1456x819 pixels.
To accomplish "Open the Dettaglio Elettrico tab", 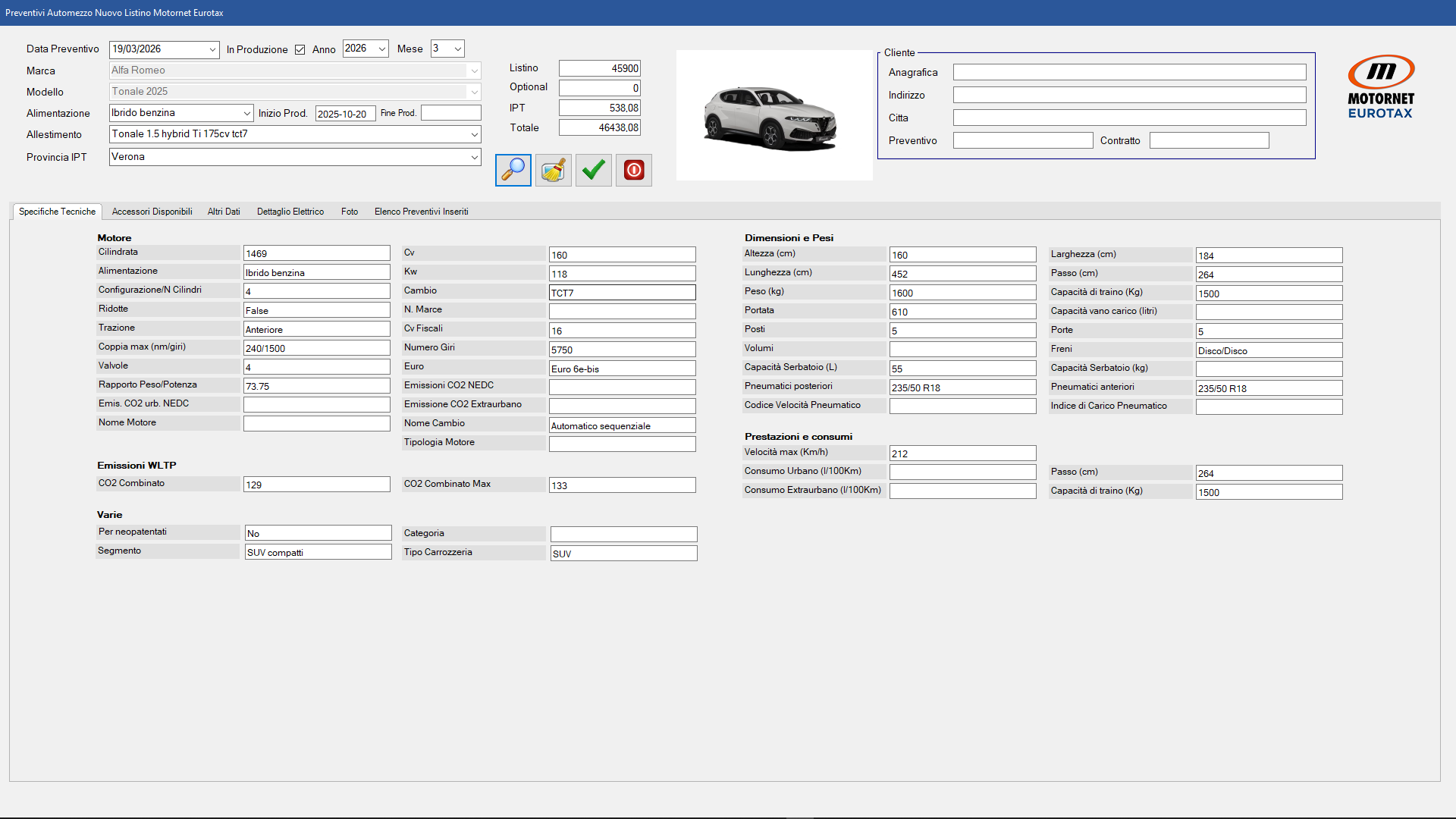I will 290,212.
